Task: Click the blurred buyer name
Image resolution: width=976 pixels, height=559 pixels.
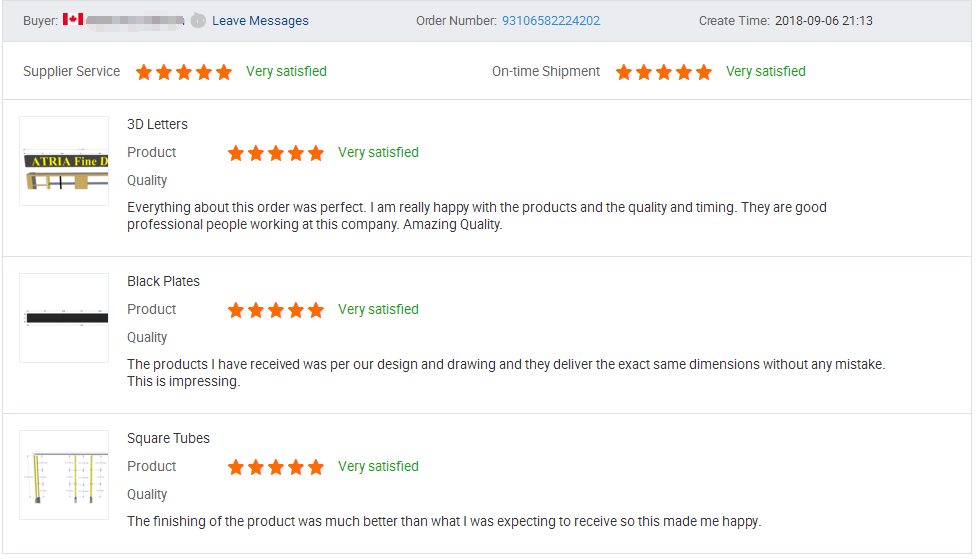Action: 135,21
